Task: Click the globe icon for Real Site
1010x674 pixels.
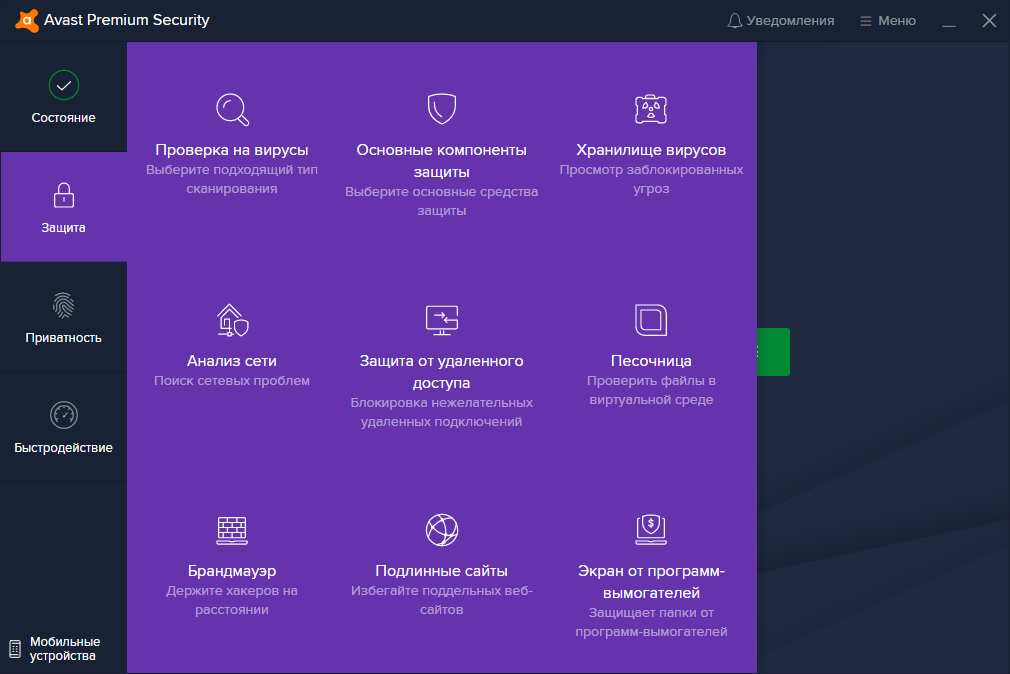Action: point(442,530)
